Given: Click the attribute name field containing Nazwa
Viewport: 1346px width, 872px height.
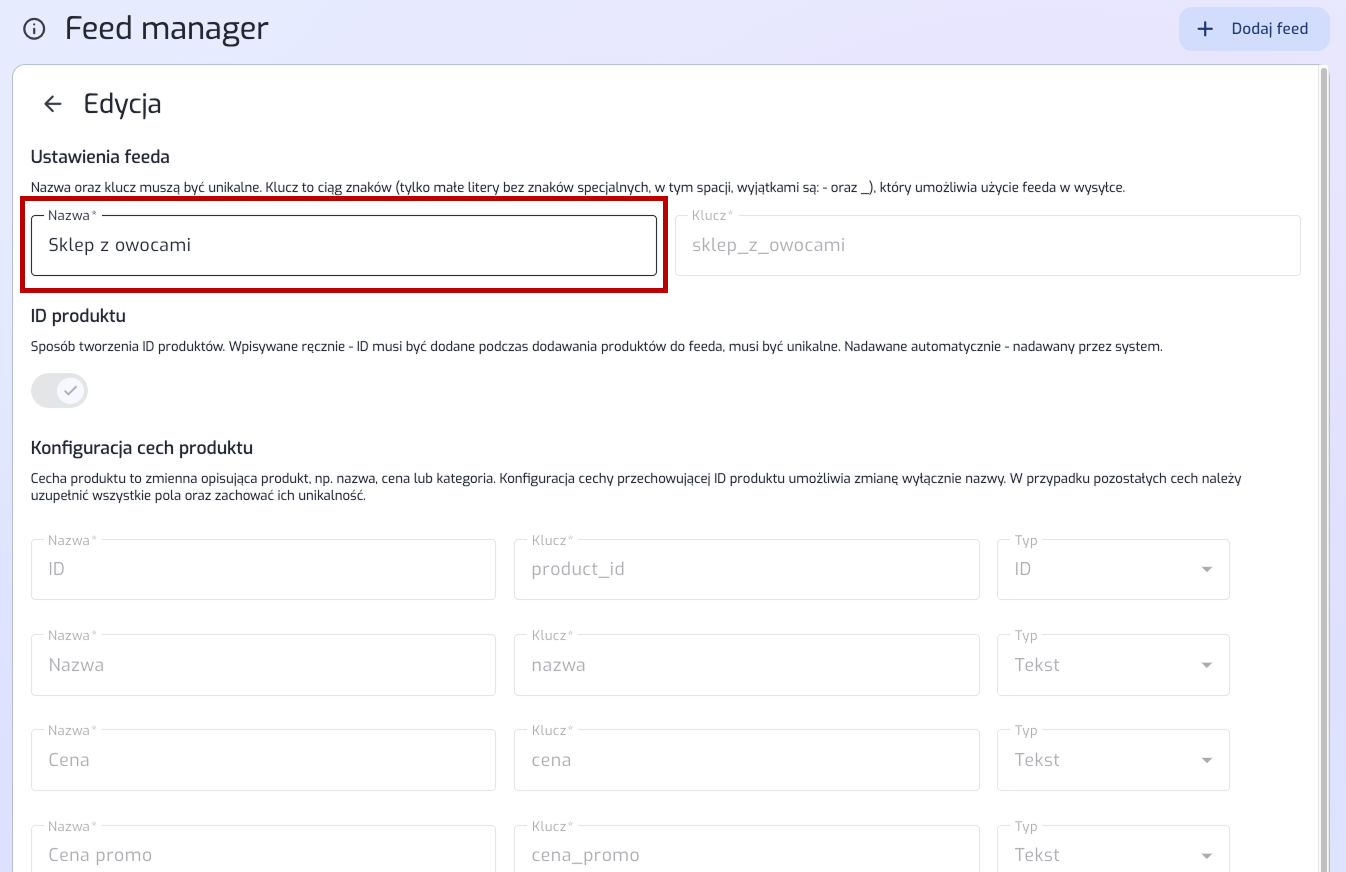Looking at the screenshot, I should coord(263,665).
